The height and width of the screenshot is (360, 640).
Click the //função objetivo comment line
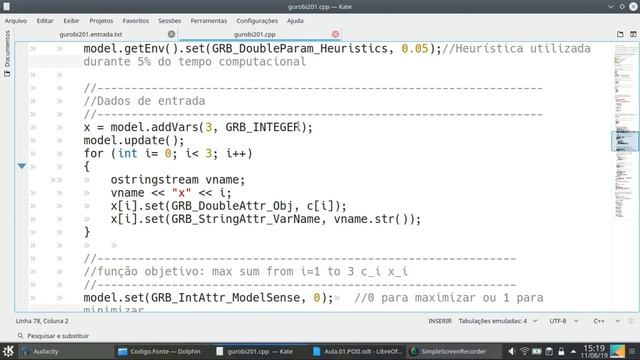pyautogui.click(x=245, y=271)
